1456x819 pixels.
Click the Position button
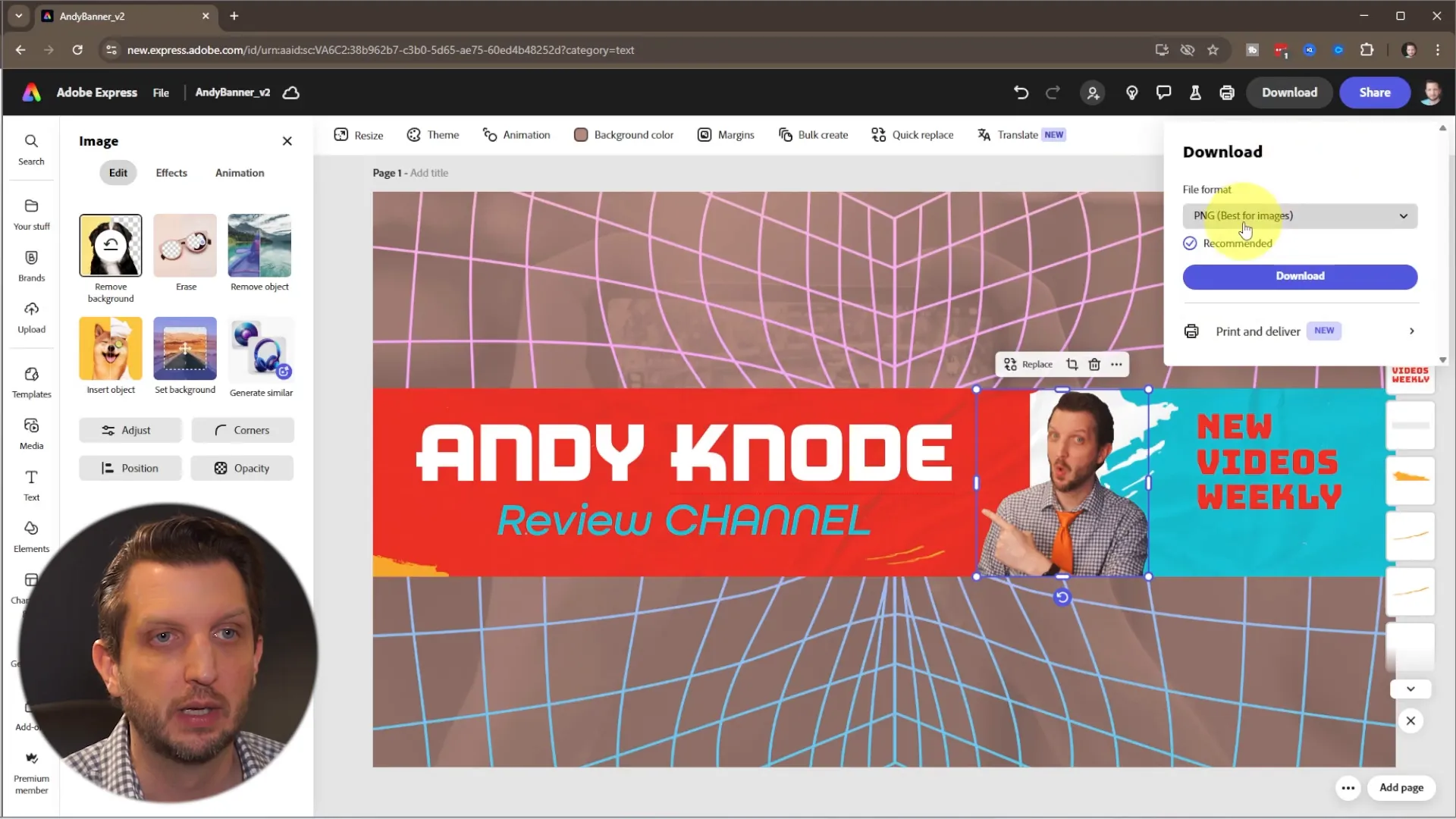click(130, 469)
